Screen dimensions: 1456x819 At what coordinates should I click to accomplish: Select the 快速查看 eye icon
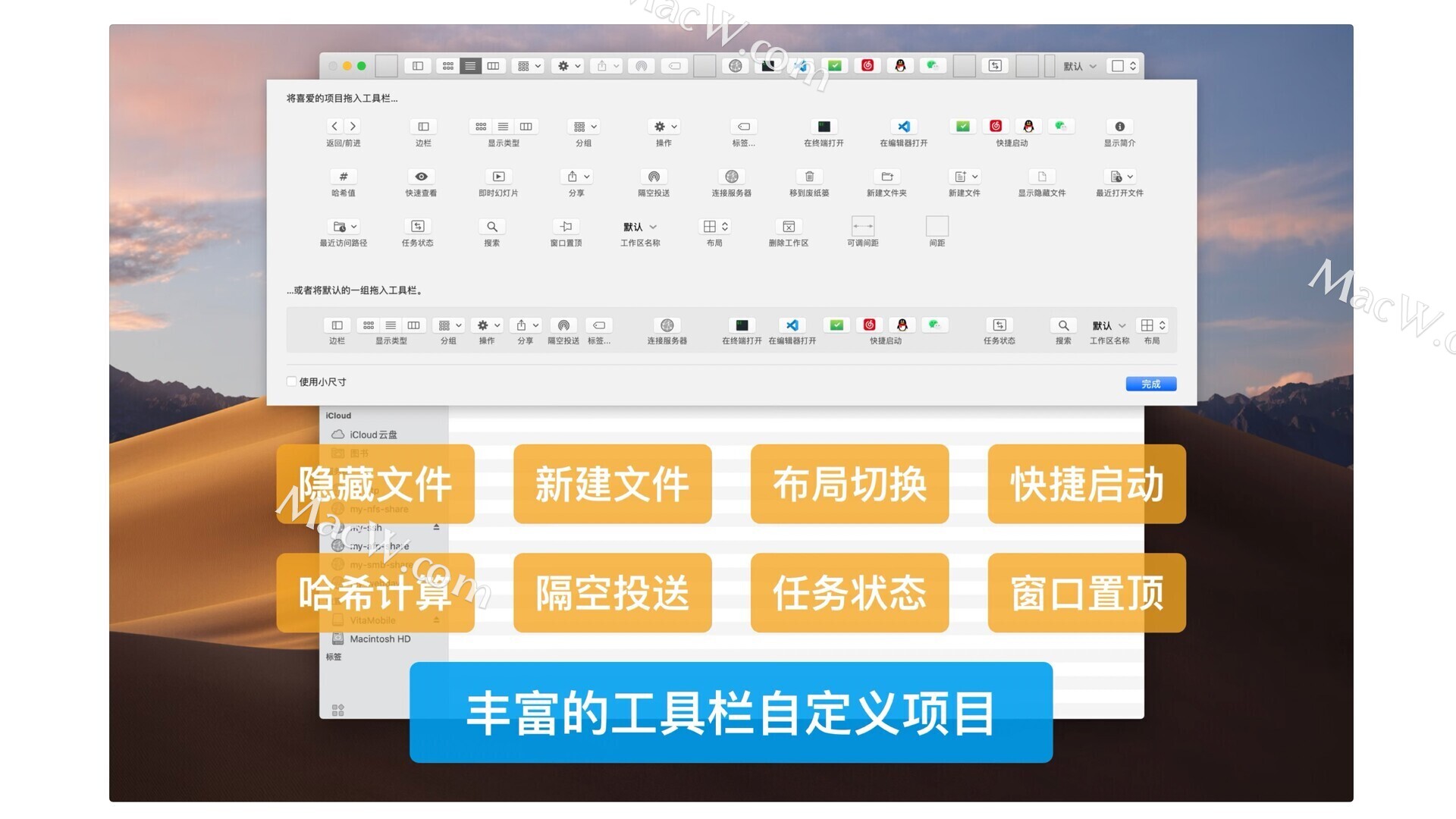coord(421,176)
